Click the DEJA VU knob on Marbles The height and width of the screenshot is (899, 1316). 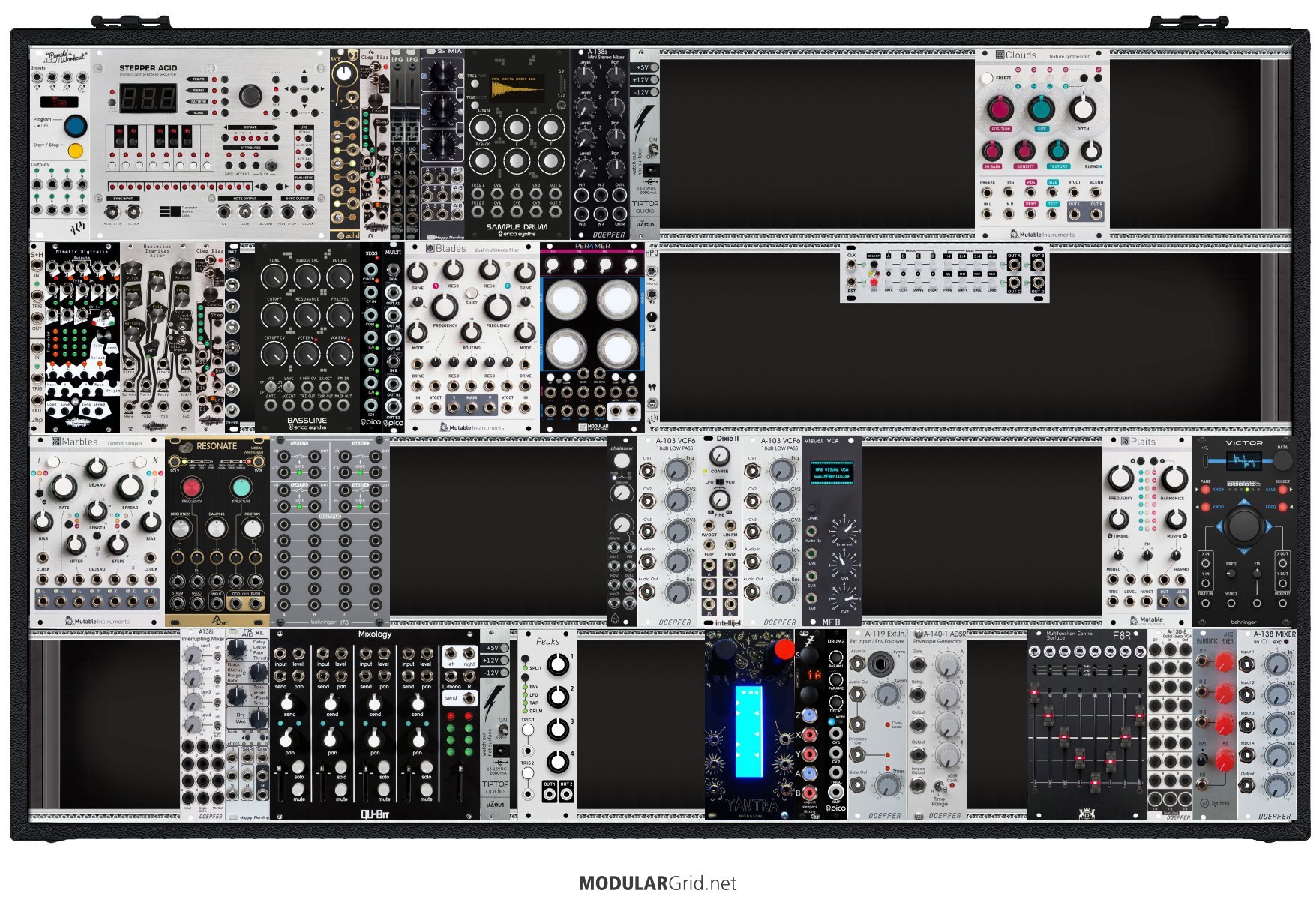97,469
